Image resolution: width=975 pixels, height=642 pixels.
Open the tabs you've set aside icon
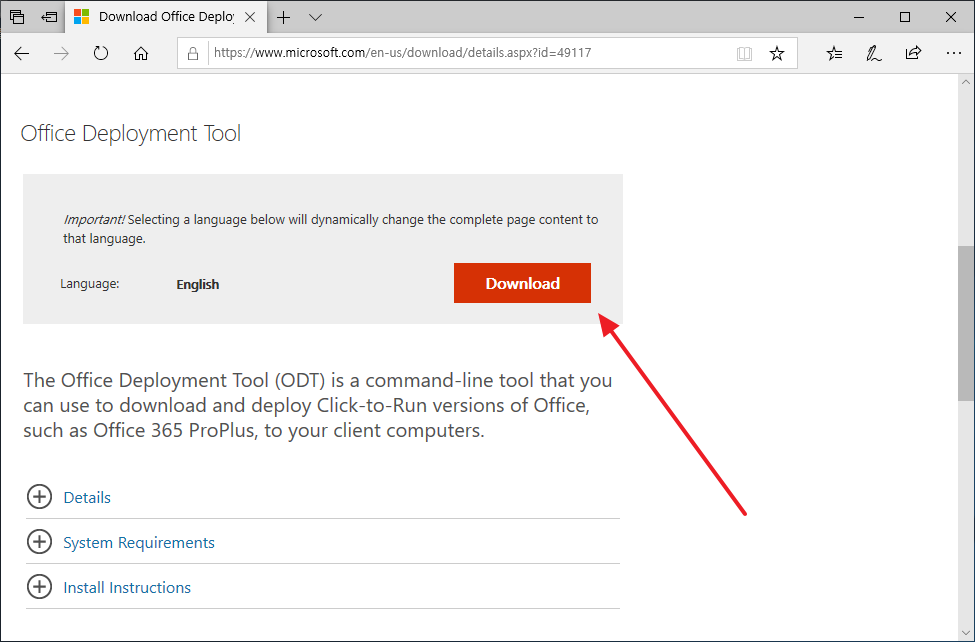pyautogui.click(x=17, y=17)
